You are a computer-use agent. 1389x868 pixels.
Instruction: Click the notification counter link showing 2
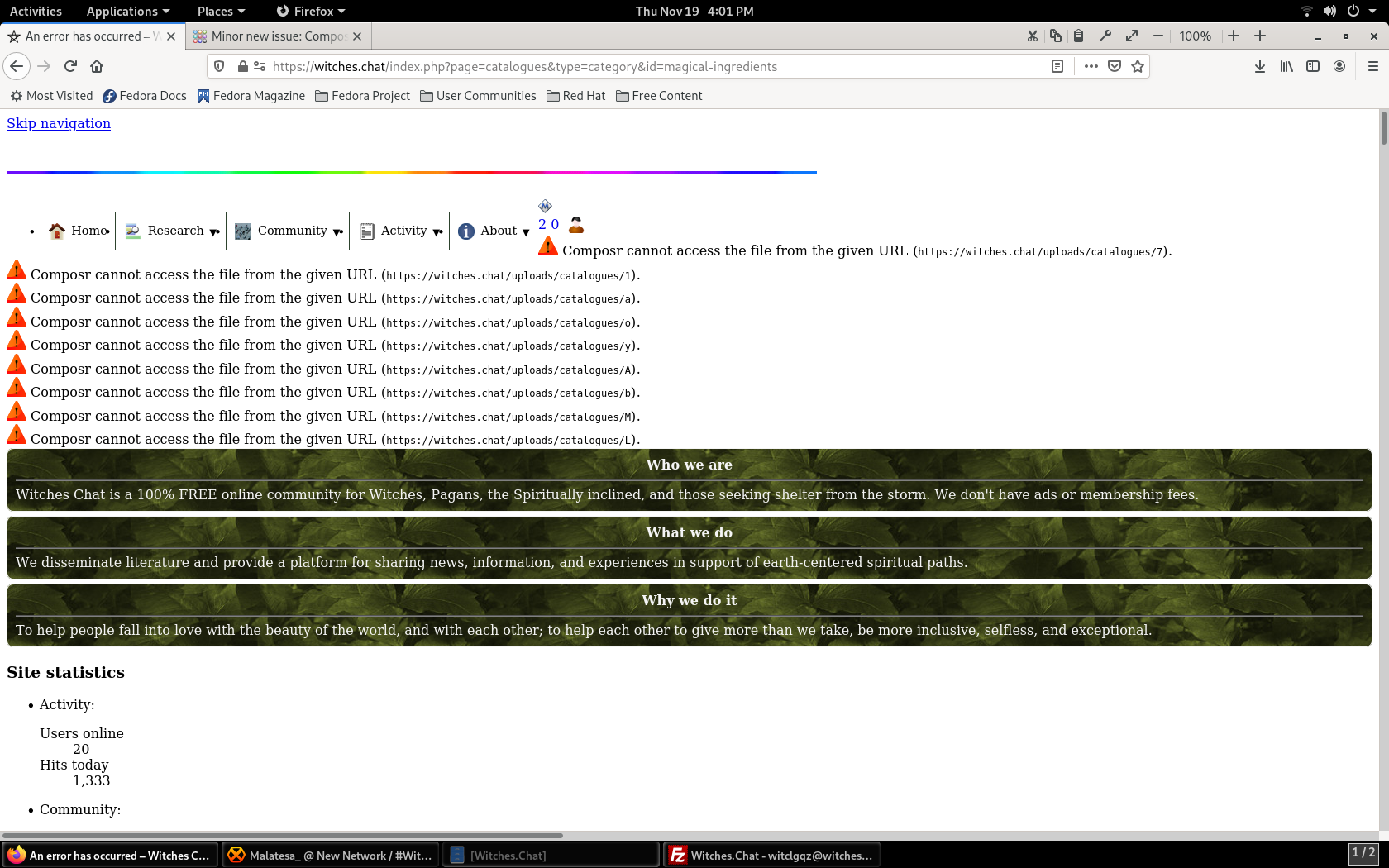click(542, 224)
